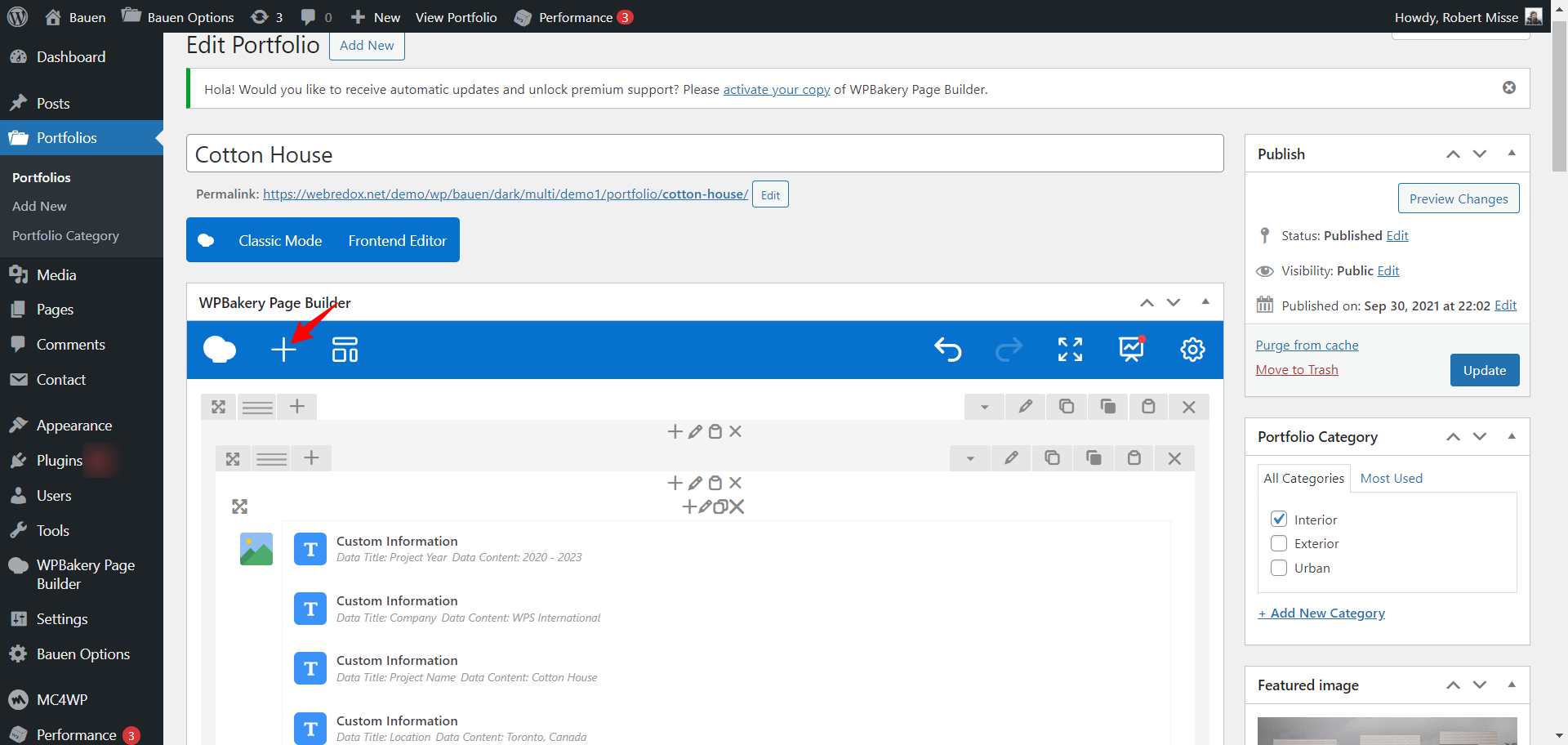Collapse the Publish panel

[1512, 154]
